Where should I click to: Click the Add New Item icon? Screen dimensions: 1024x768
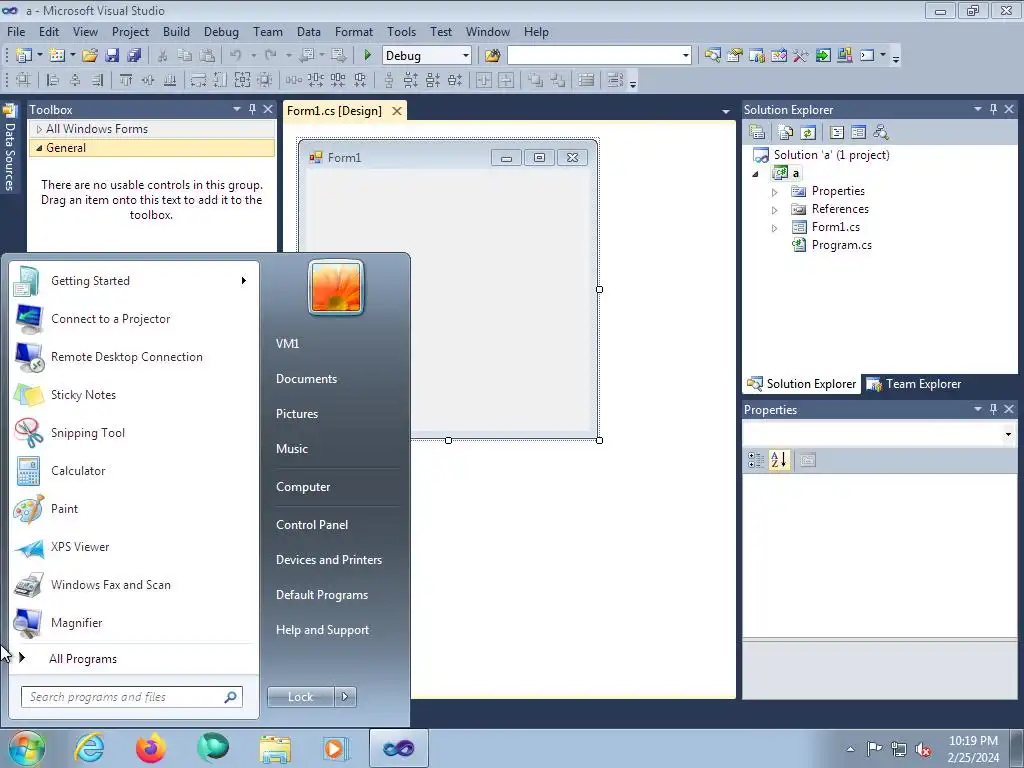click(x=56, y=56)
